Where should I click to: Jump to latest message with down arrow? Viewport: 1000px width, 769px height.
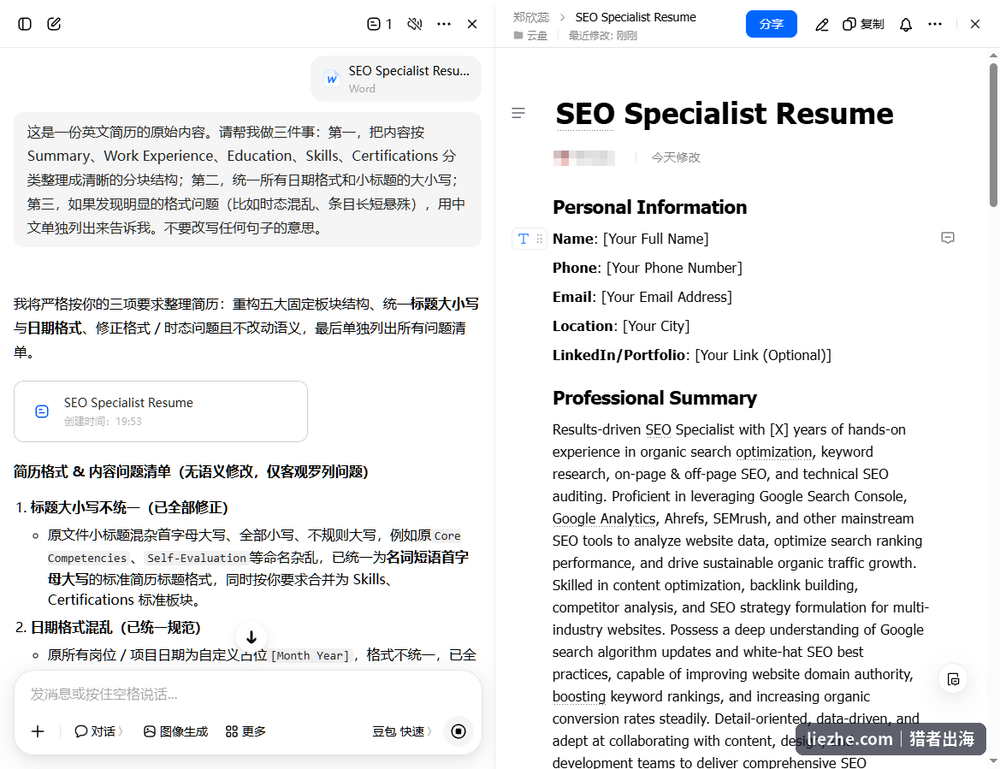[251, 637]
